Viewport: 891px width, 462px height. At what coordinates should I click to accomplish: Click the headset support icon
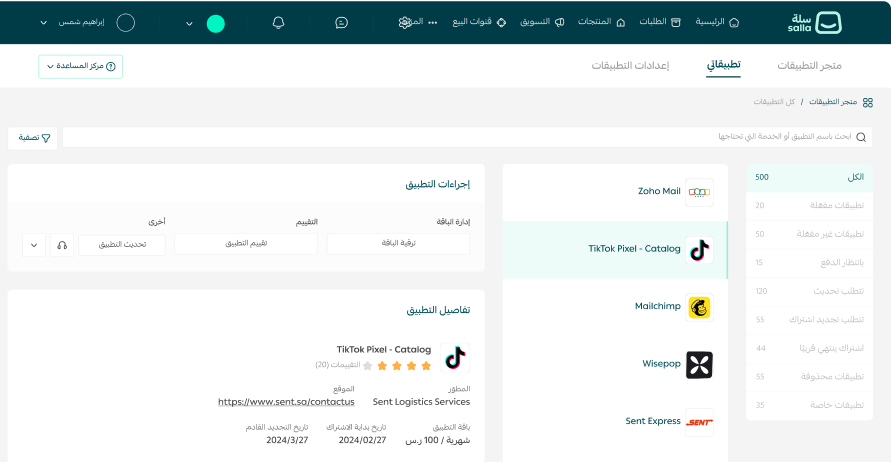coord(62,245)
